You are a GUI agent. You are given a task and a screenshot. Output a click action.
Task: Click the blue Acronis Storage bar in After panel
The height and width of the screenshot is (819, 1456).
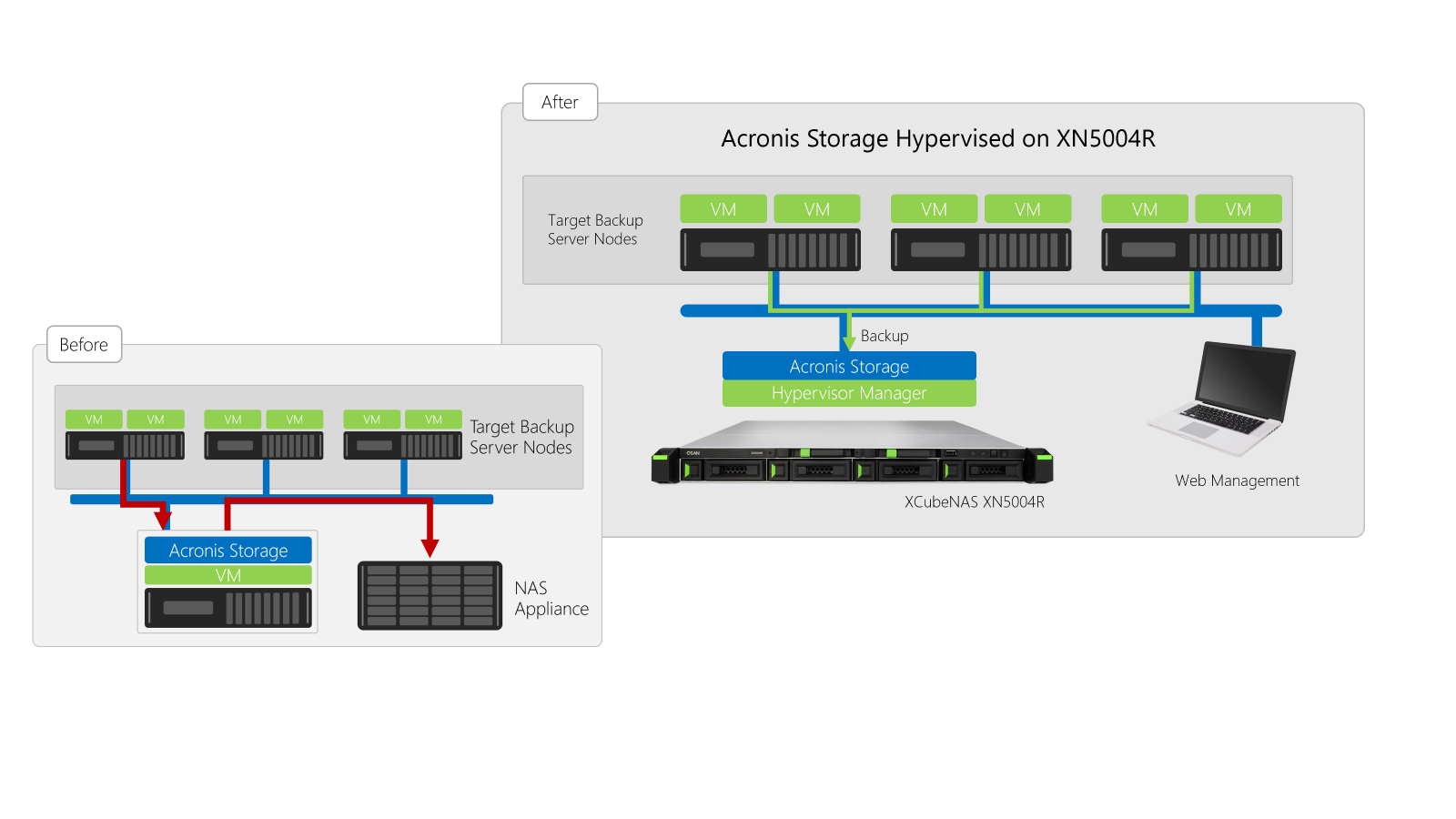coord(849,366)
